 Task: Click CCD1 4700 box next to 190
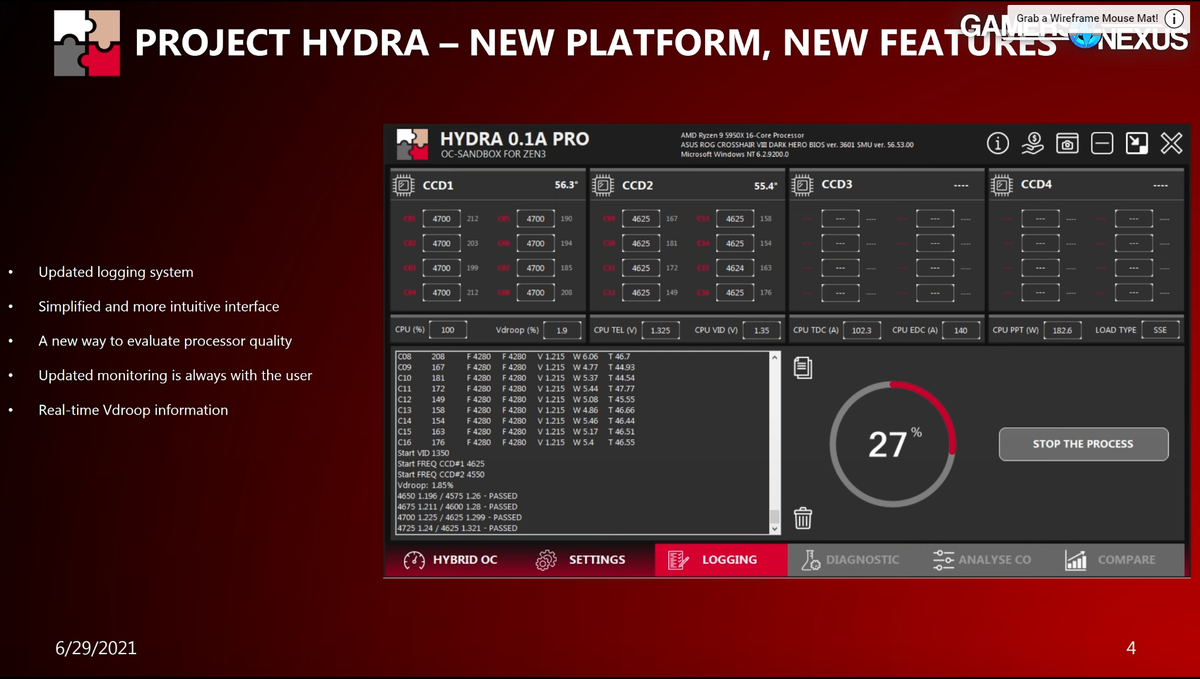point(536,218)
